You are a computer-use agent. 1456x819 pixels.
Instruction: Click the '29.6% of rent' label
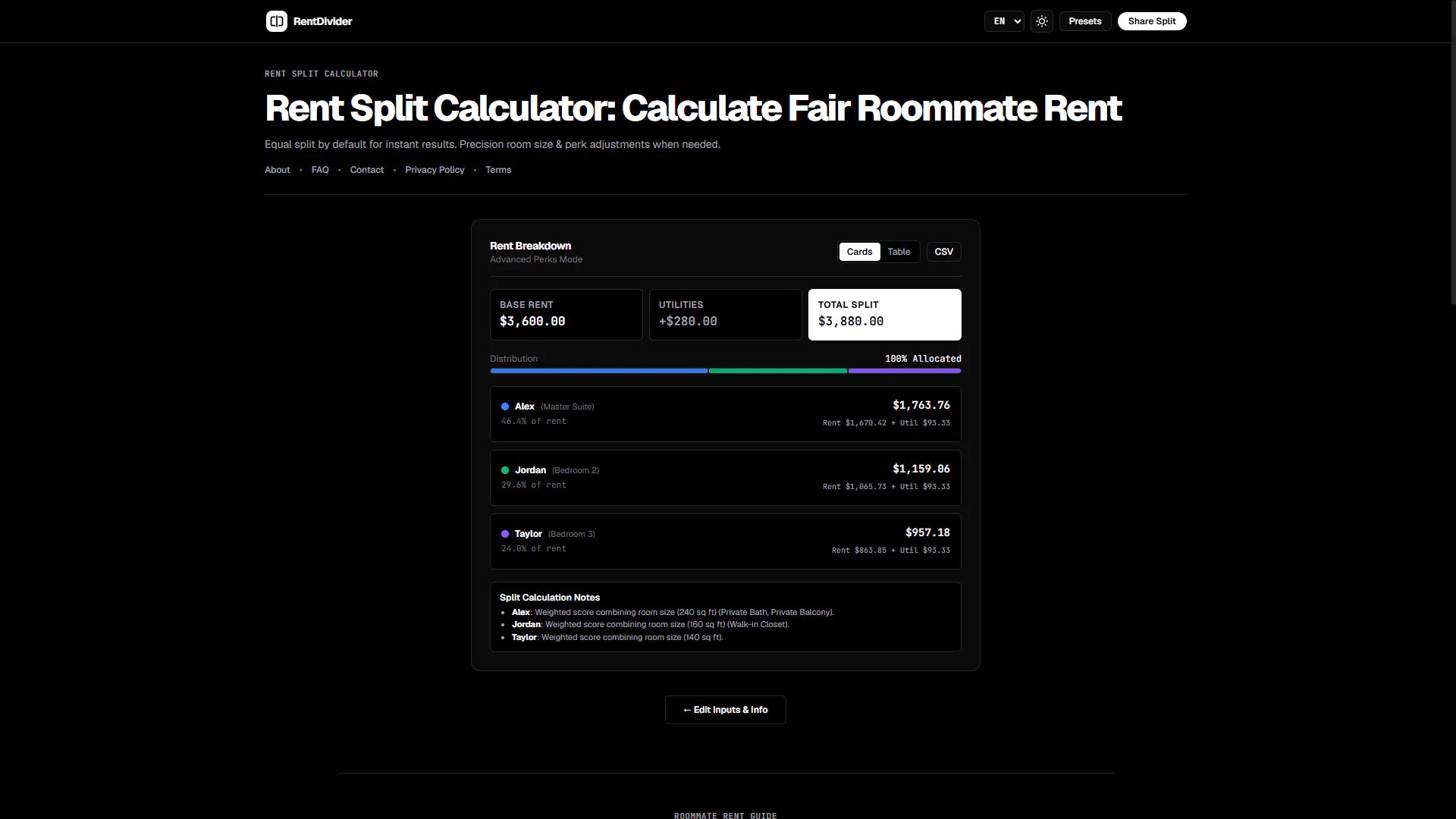(534, 485)
